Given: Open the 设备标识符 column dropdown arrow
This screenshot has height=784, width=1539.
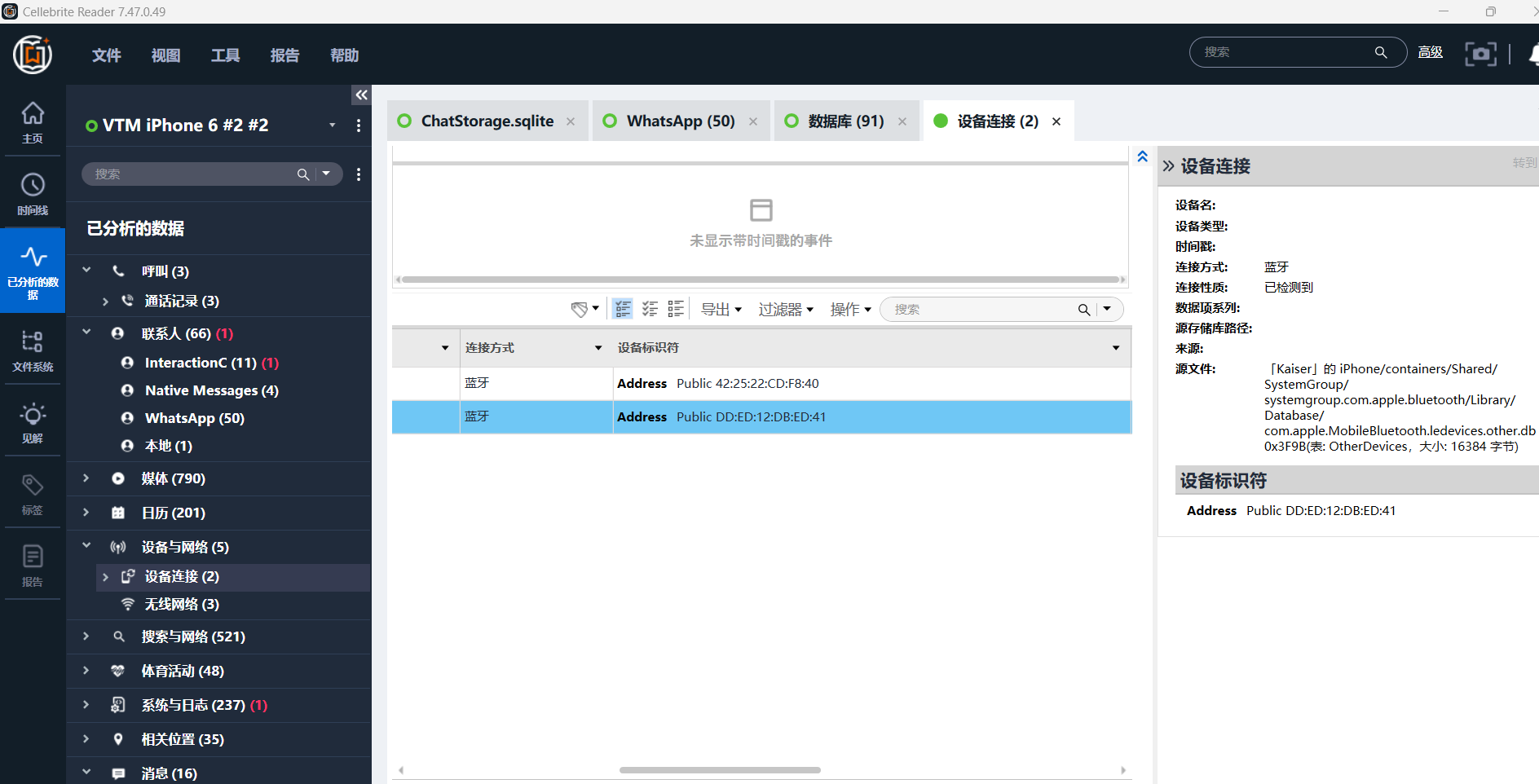Looking at the screenshot, I should [1116, 348].
